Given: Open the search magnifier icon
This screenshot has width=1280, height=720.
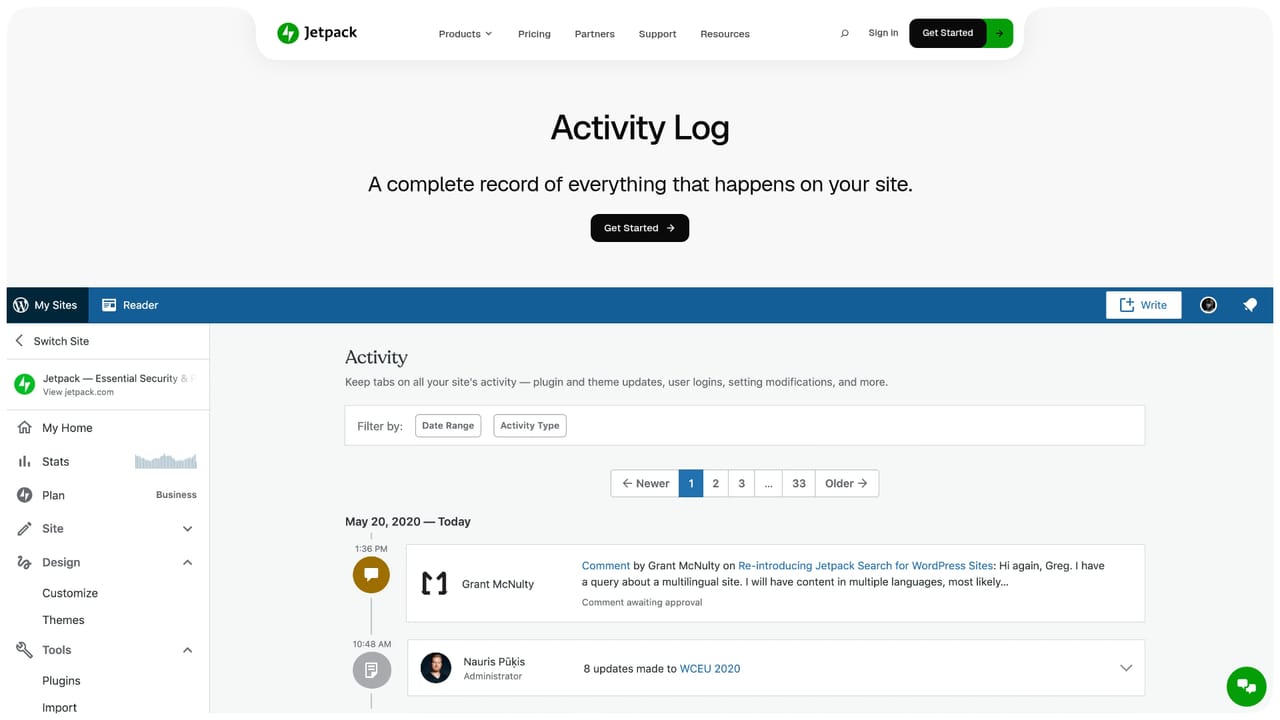Looking at the screenshot, I should pos(844,33).
